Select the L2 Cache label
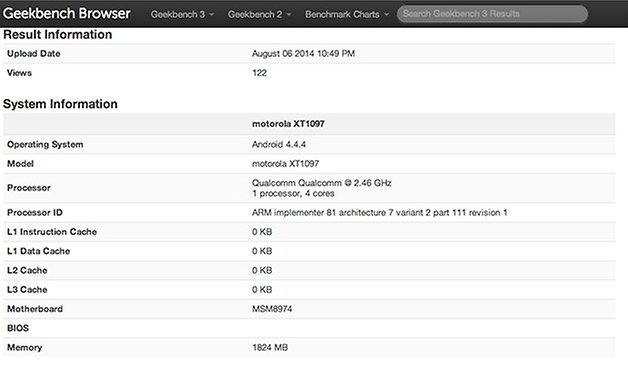628x371 pixels. tap(27, 270)
